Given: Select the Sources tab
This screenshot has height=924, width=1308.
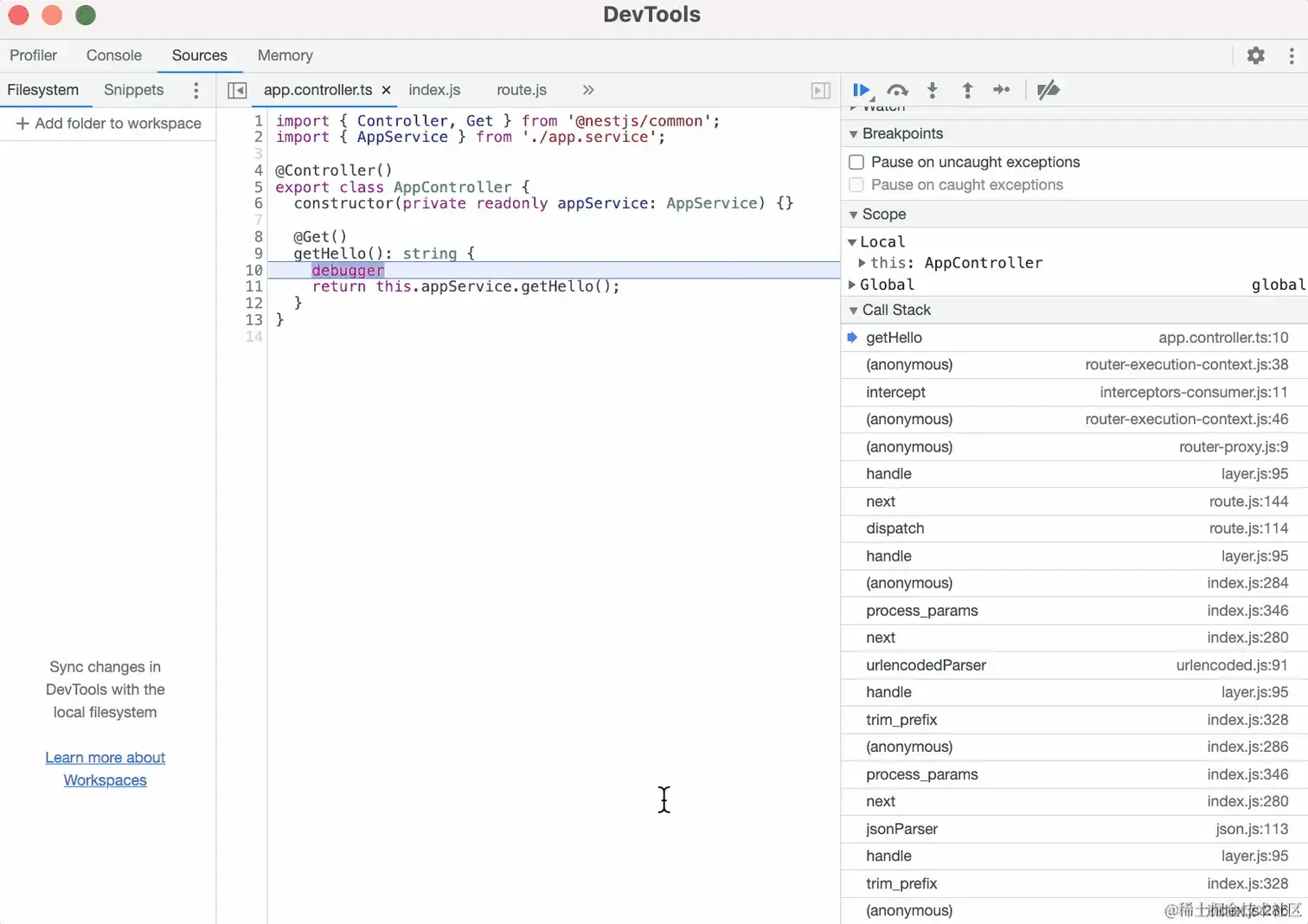Looking at the screenshot, I should (200, 55).
